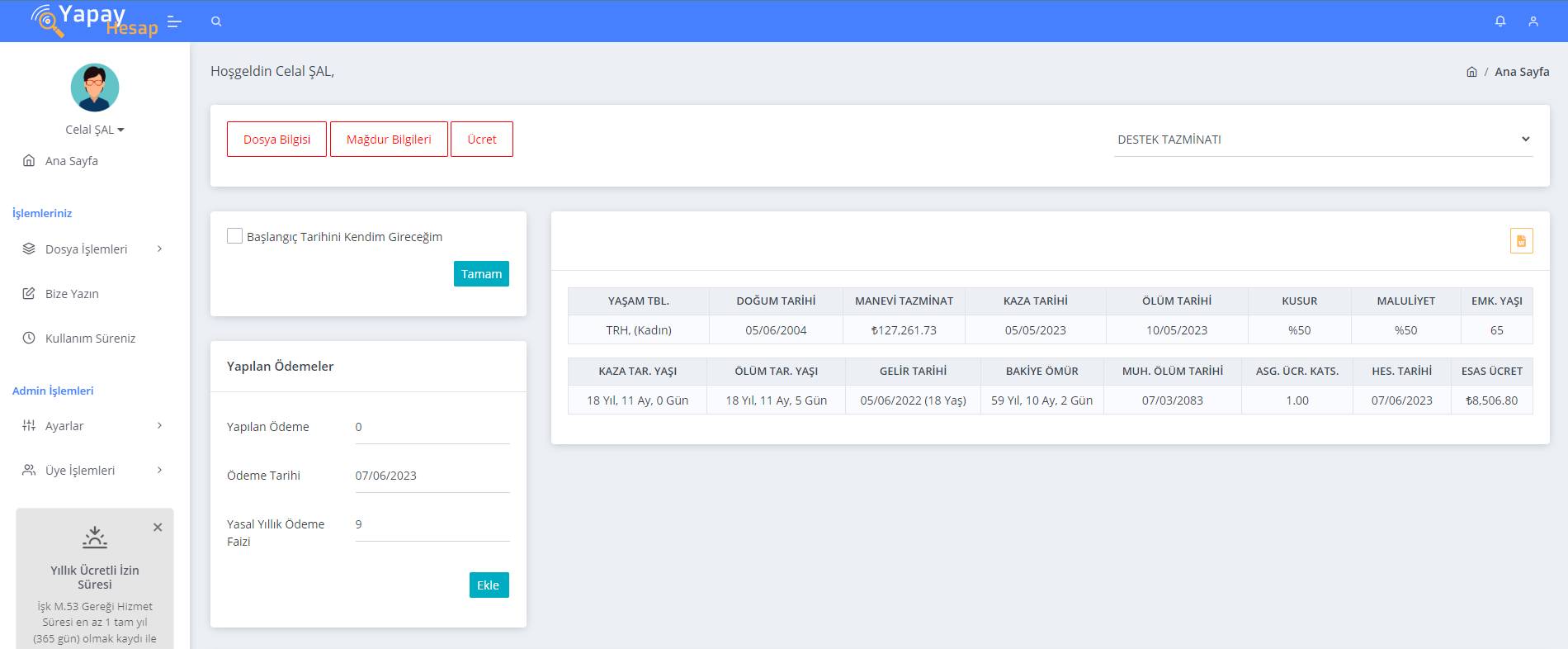Click the search magnifier icon in header

pos(216,21)
